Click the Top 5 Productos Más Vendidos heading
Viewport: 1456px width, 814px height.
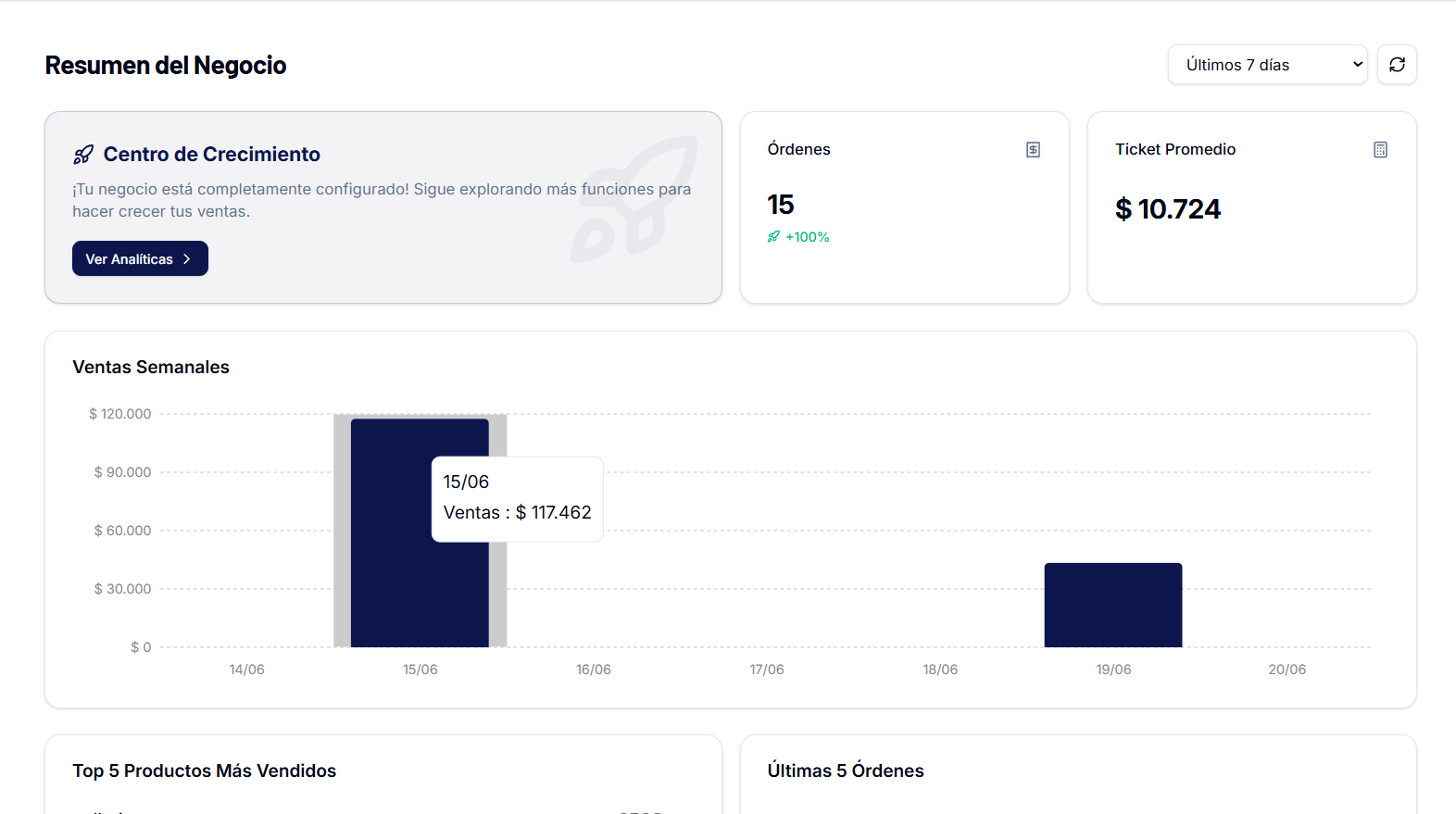(x=205, y=770)
